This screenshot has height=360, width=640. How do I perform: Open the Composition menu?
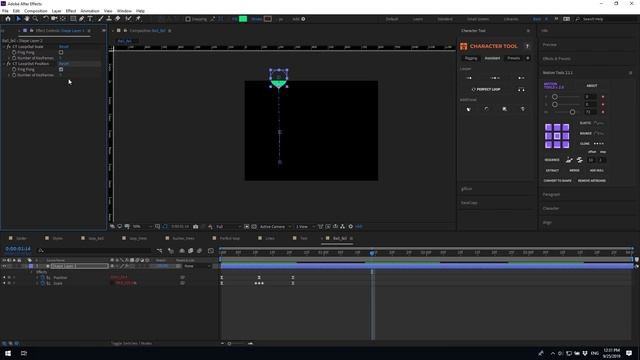(36, 11)
